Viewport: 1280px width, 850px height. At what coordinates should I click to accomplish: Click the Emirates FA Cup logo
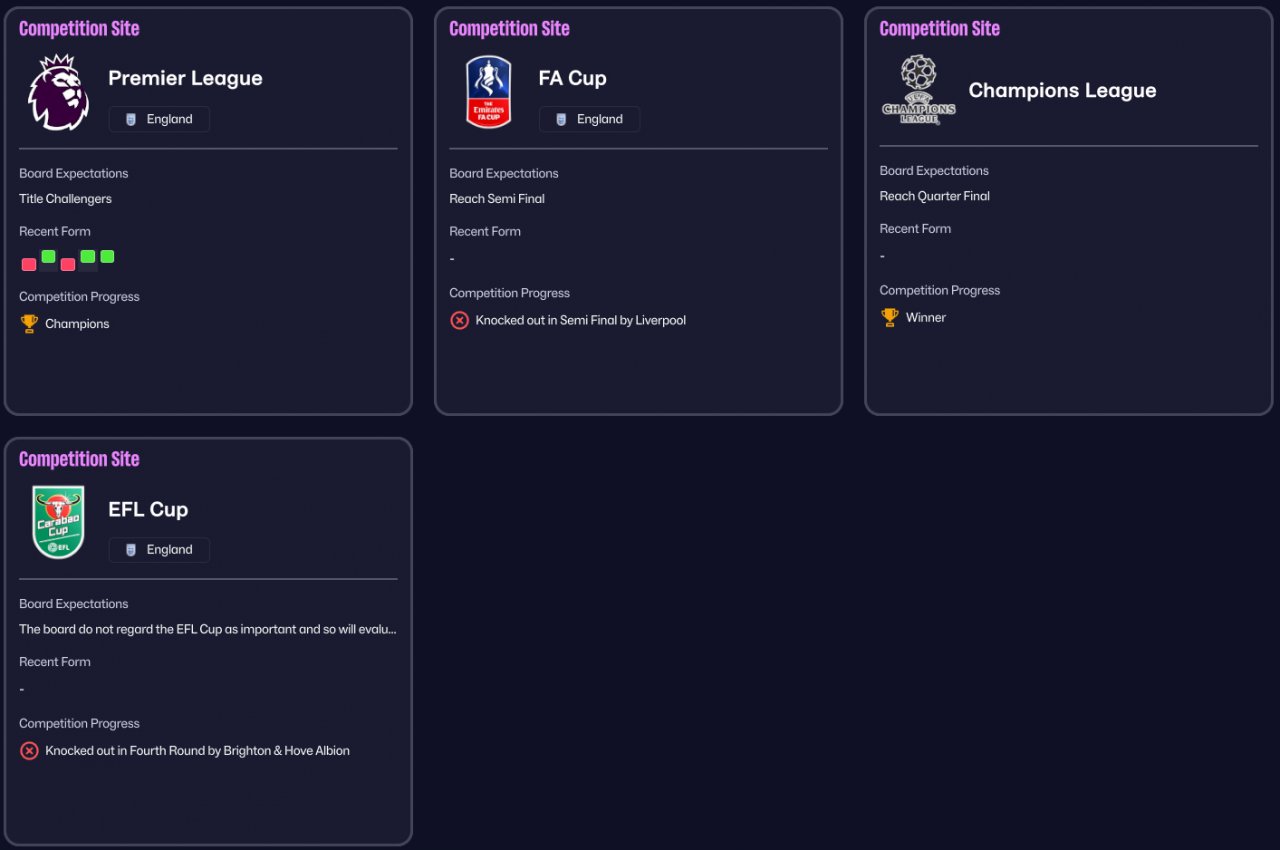tap(488, 93)
